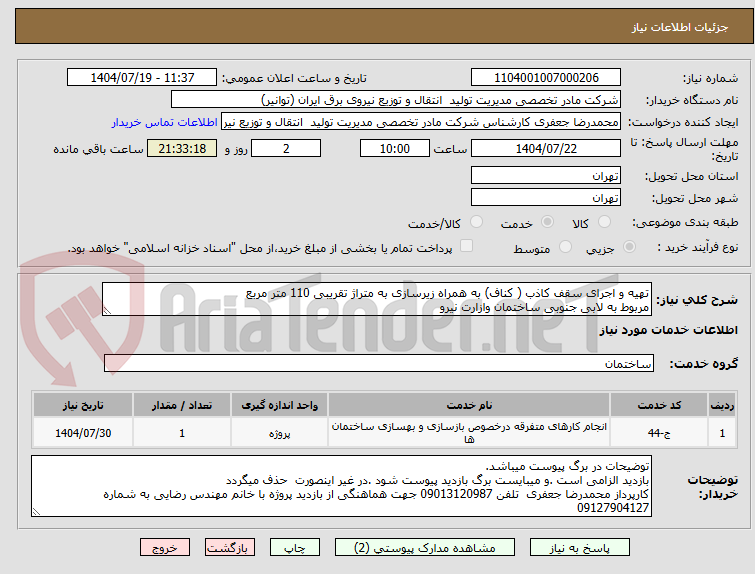755x574 pixels.
Task: Click the نوع فرآیند خرید label
Action: click(x=697, y=247)
